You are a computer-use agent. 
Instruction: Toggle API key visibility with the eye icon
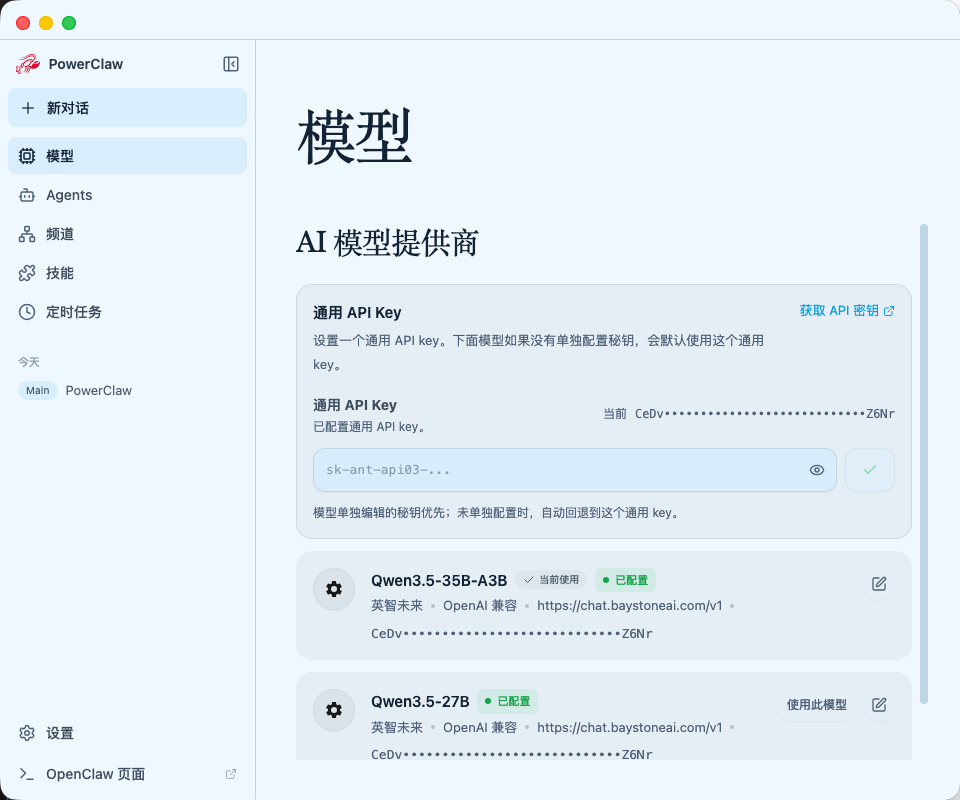(817, 470)
